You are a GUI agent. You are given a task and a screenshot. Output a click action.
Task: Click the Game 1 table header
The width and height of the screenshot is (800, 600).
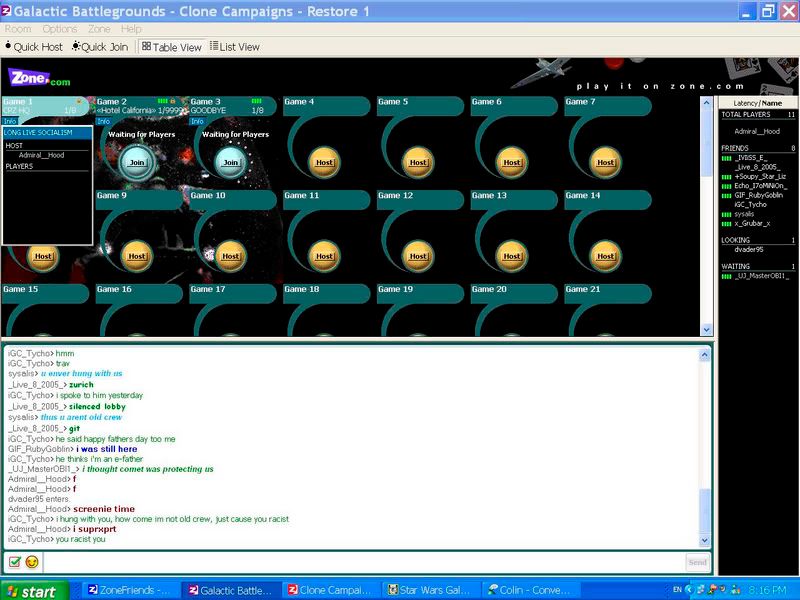pos(45,106)
